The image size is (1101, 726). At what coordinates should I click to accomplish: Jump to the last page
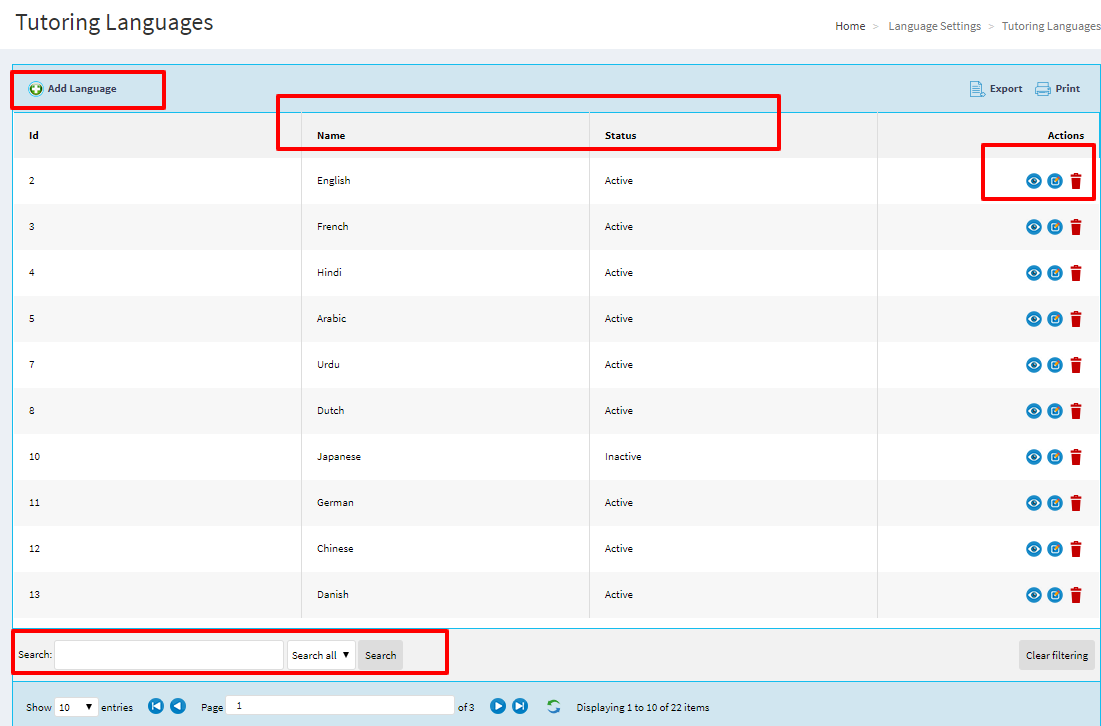520,706
